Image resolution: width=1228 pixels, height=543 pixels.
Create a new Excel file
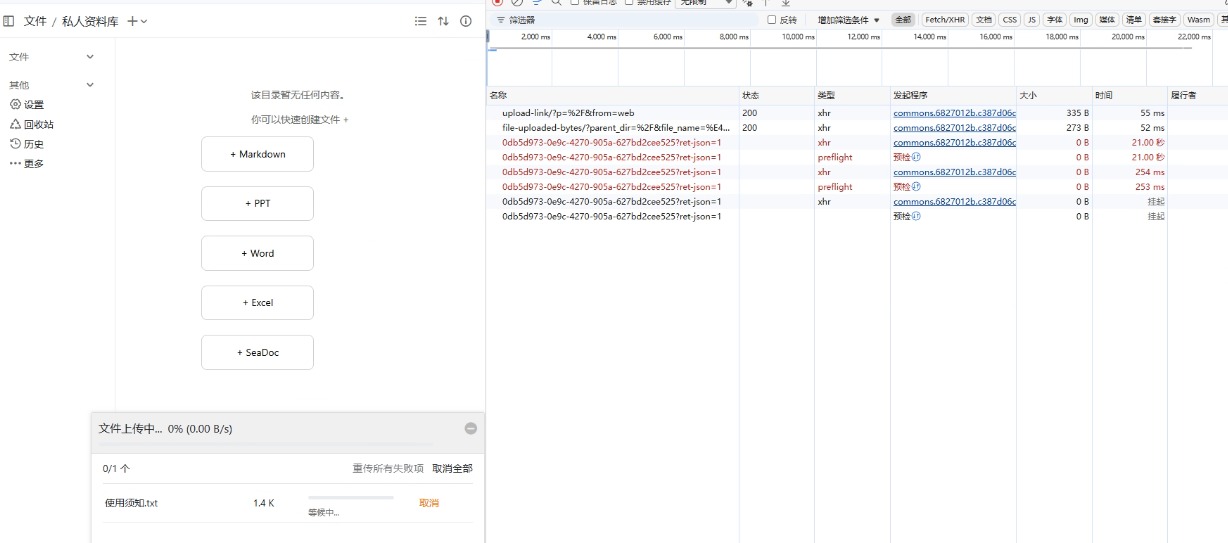tap(257, 303)
